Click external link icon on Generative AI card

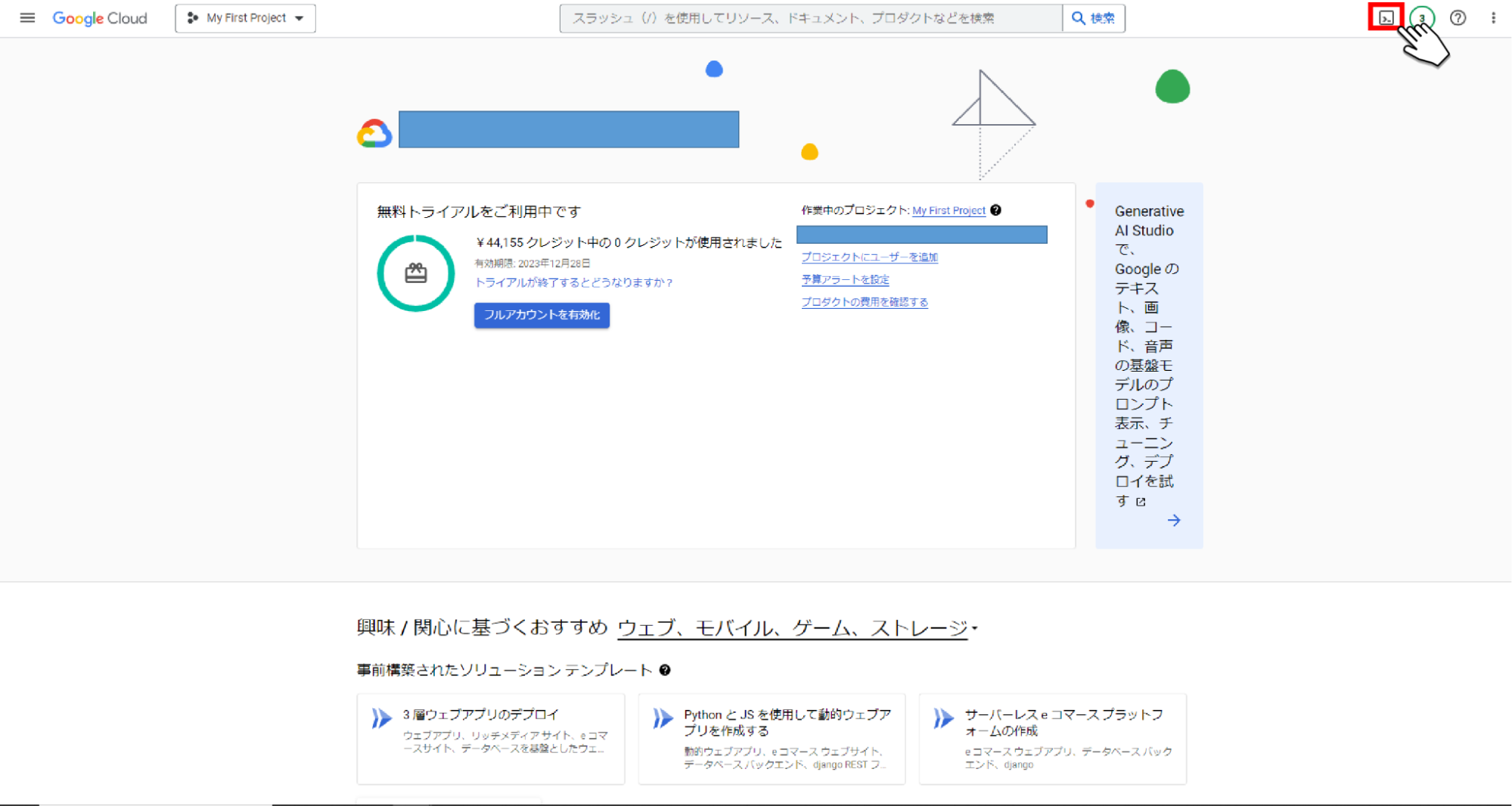(1141, 502)
